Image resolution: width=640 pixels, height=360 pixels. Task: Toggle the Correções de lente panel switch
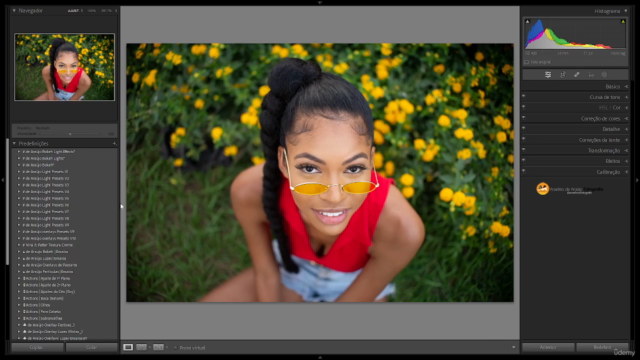[x=524, y=139]
